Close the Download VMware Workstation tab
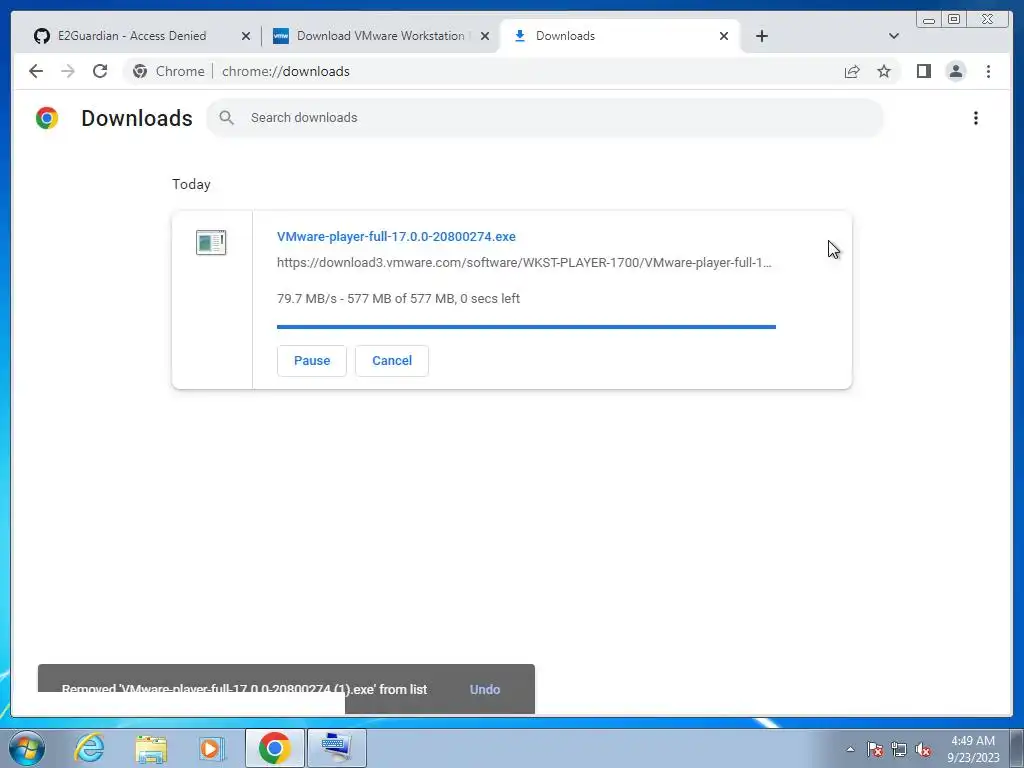This screenshot has width=1024, height=768. click(x=485, y=36)
